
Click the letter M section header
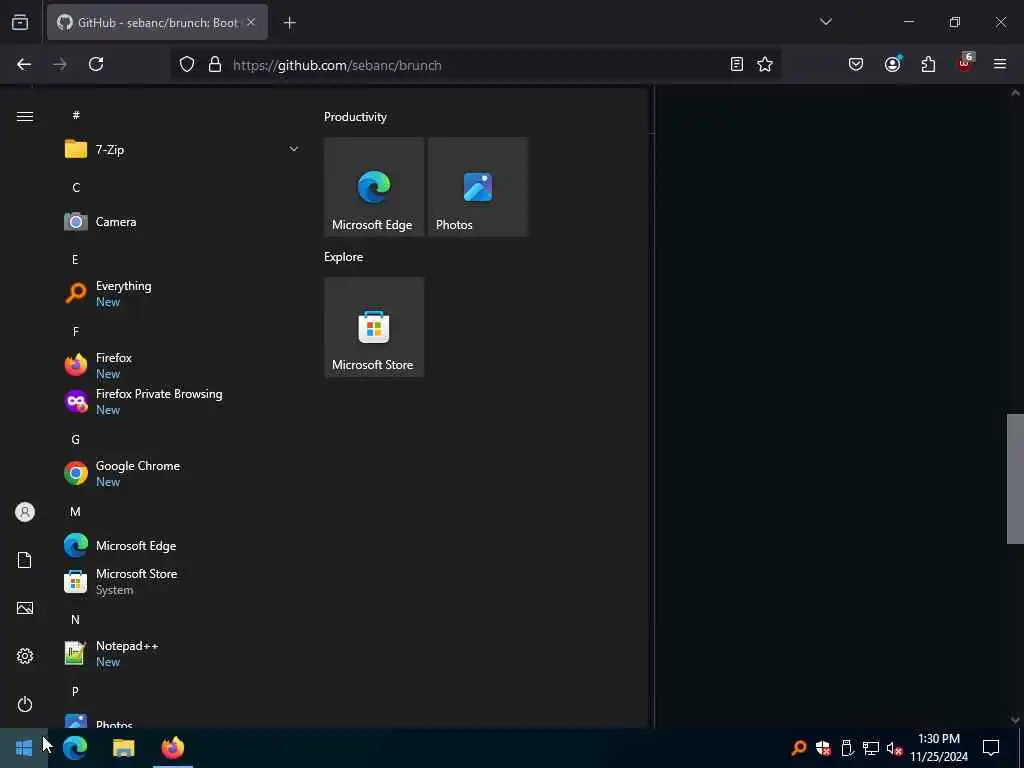click(76, 512)
